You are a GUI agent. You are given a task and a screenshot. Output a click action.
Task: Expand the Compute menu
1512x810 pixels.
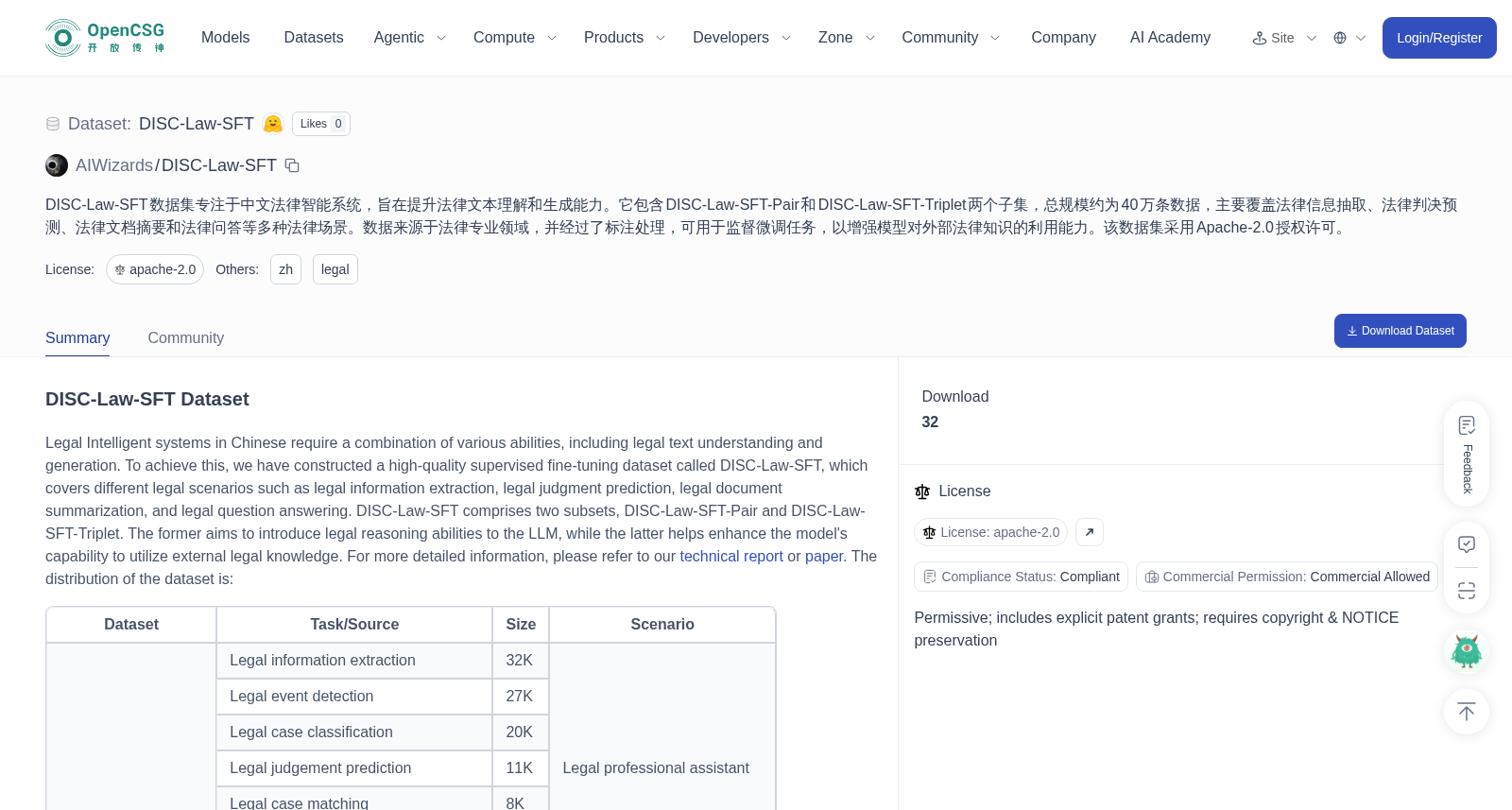tap(515, 38)
